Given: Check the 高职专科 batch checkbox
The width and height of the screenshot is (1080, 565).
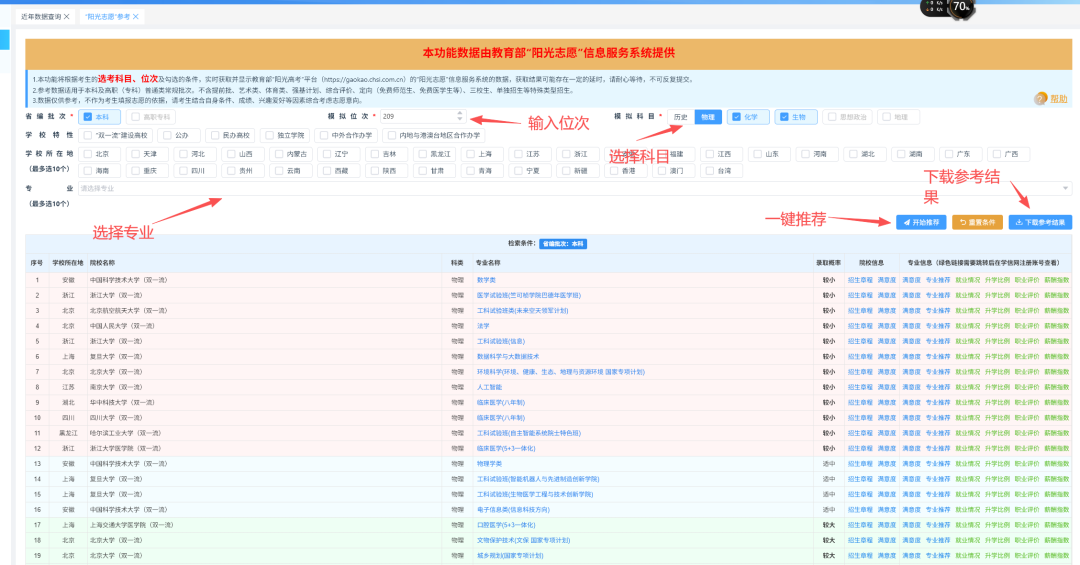Looking at the screenshot, I should [136, 117].
